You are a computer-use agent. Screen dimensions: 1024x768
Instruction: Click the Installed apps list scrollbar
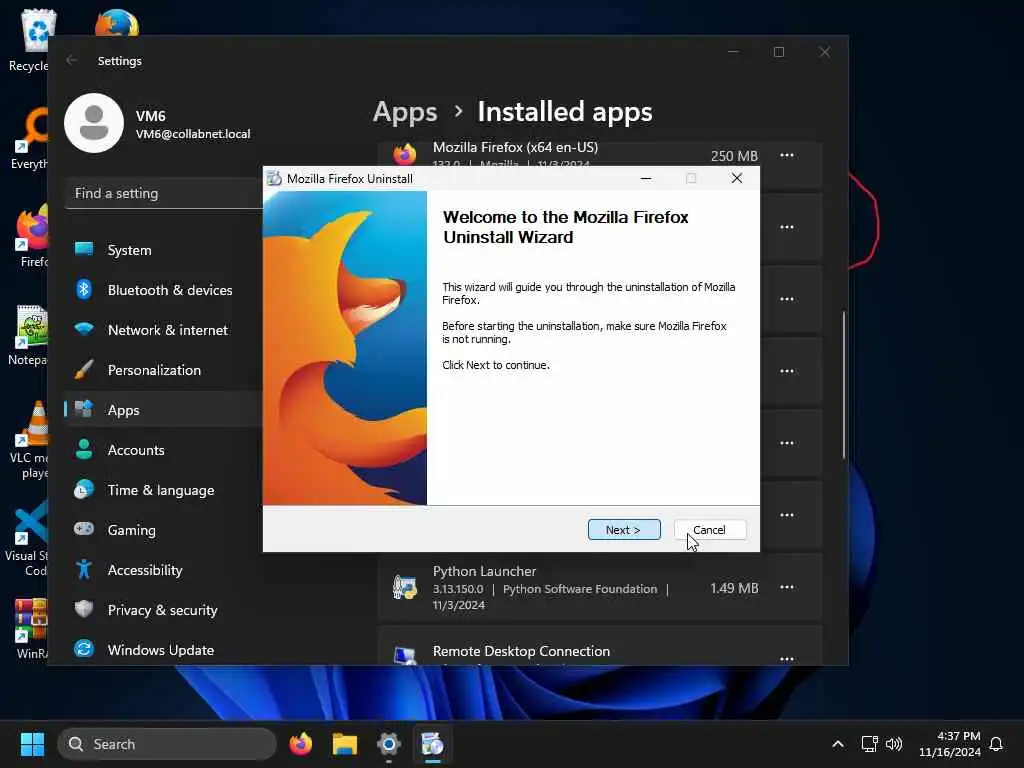(x=843, y=385)
